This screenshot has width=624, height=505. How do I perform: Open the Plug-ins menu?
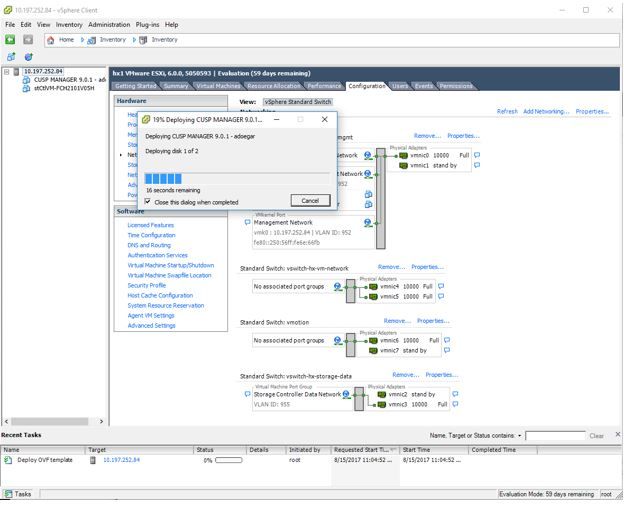point(147,25)
